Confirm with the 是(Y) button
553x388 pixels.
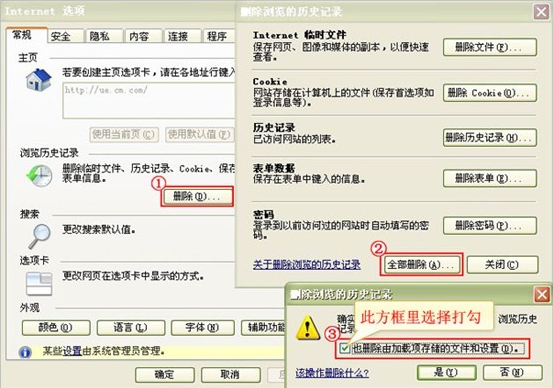(446, 372)
